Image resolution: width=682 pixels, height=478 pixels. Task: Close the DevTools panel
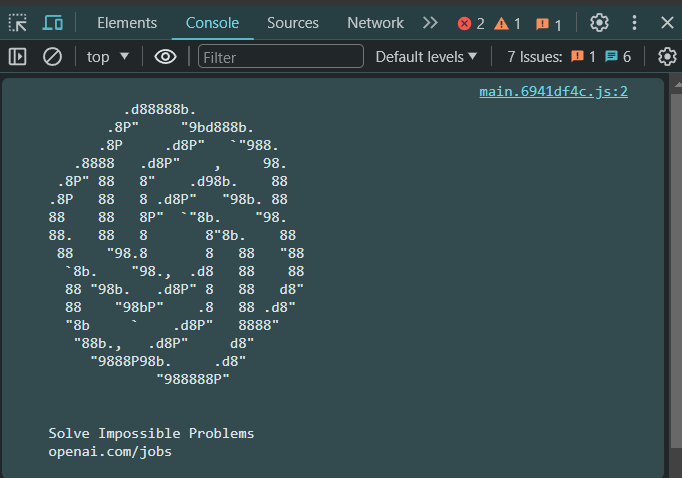click(x=667, y=23)
